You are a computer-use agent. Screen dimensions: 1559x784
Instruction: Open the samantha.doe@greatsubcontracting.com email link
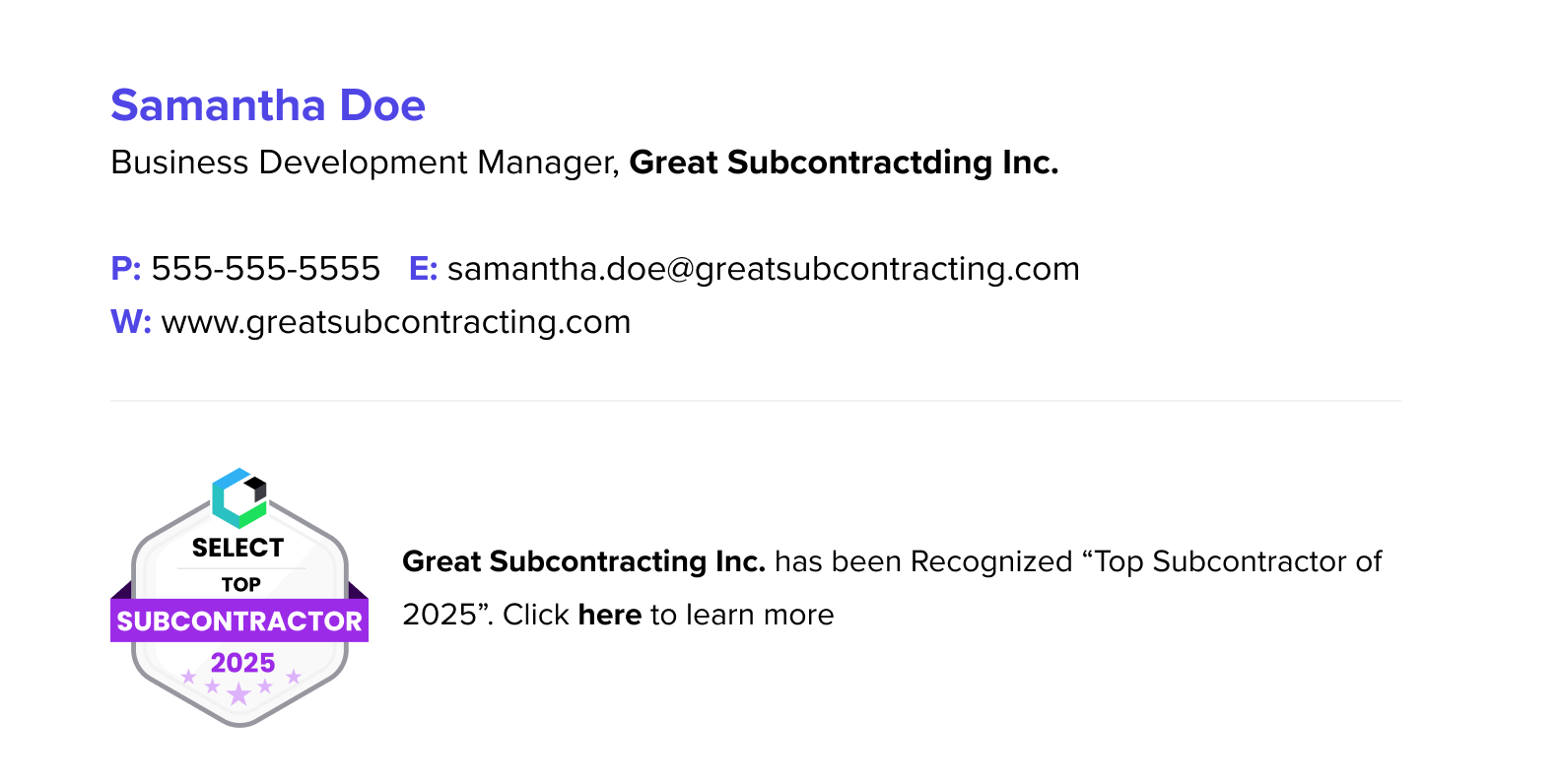[x=763, y=269]
